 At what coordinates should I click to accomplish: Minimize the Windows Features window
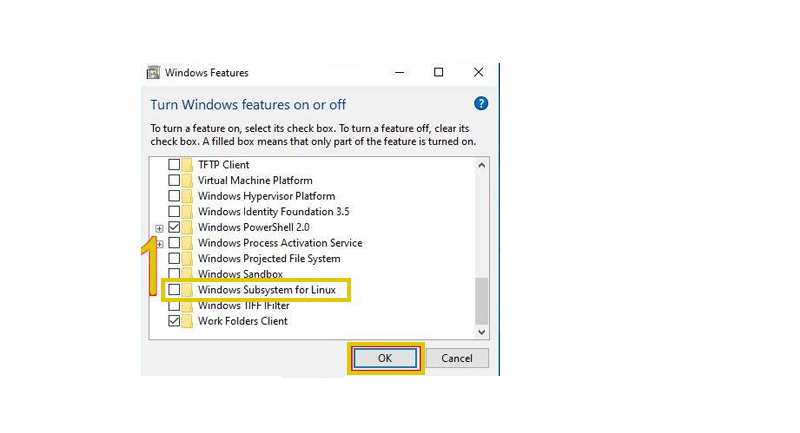coord(399,72)
